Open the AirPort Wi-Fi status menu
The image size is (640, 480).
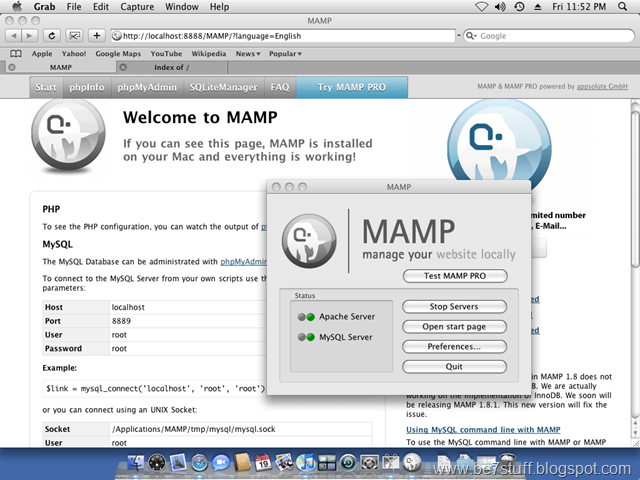point(482,7)
